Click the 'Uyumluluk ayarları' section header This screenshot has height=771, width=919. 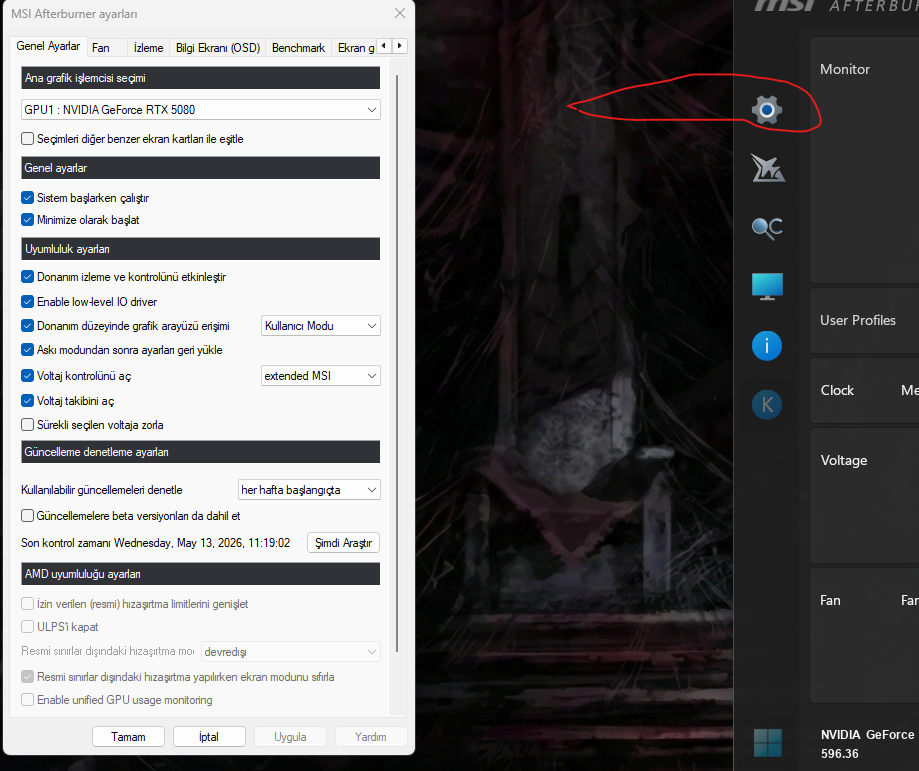(x=200, y=249)
